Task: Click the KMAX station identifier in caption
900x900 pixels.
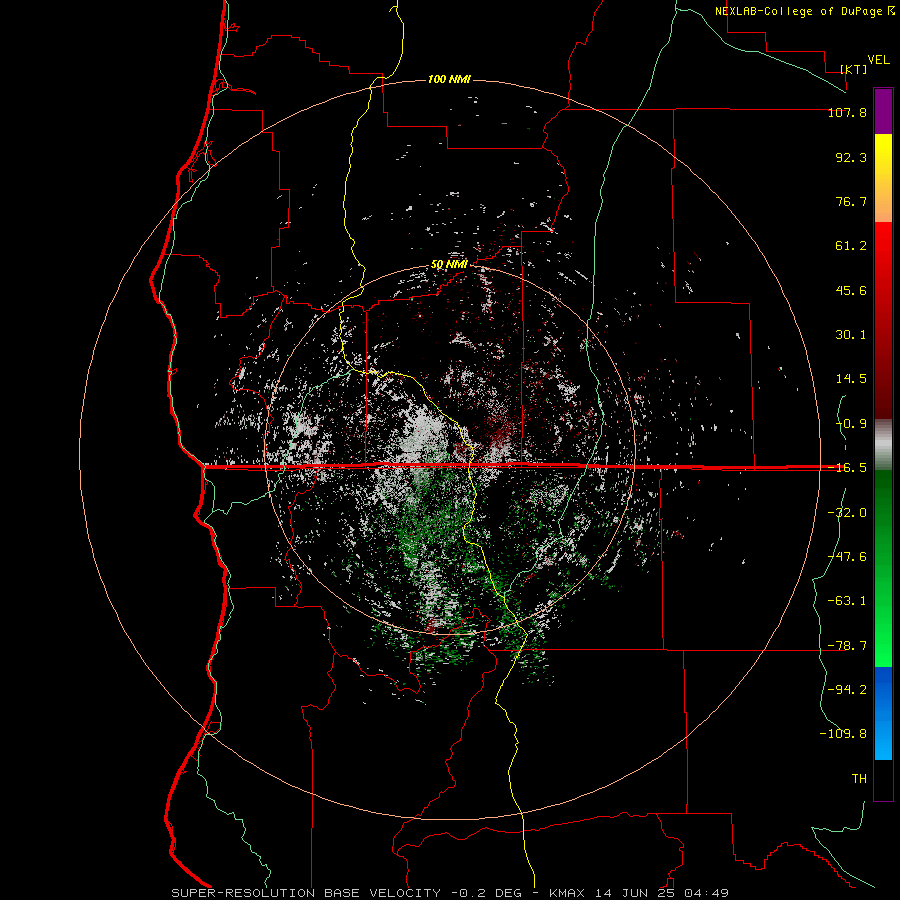Action: coord(569,893)
